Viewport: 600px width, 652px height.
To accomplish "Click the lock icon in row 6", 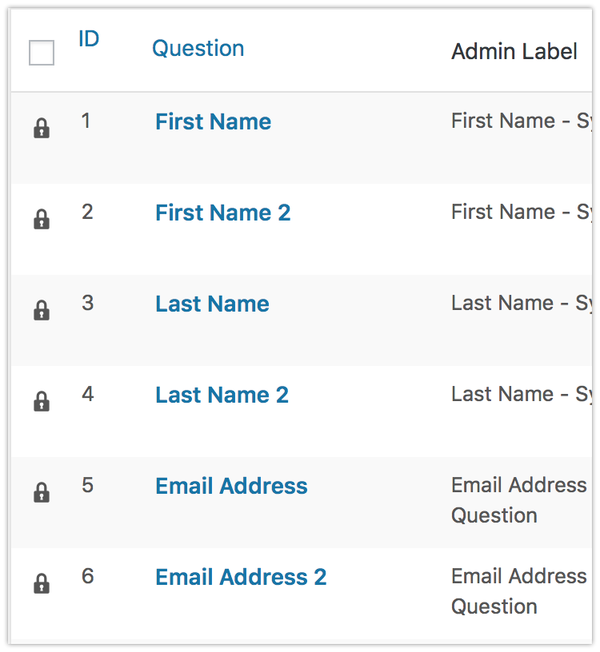I will tap(42, 583).
